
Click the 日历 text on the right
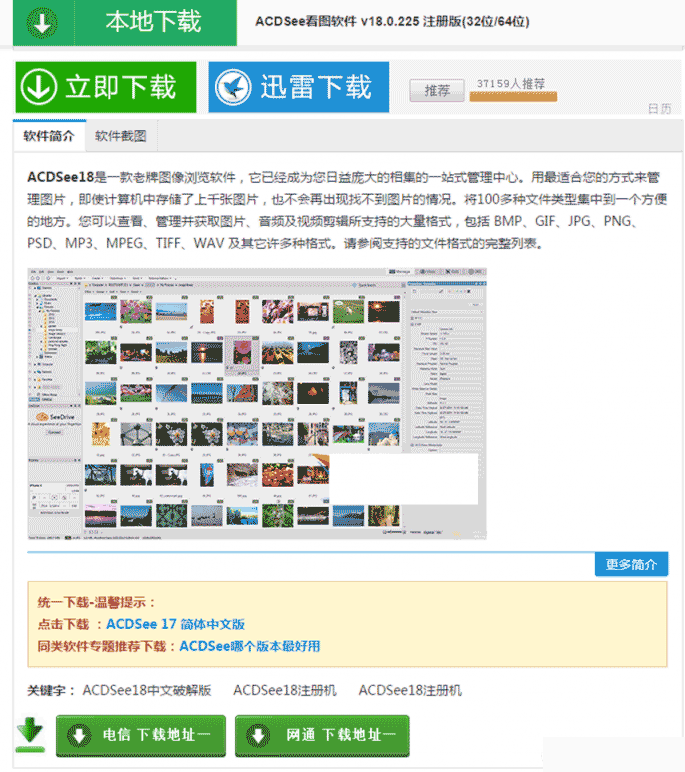pos(659,109)
